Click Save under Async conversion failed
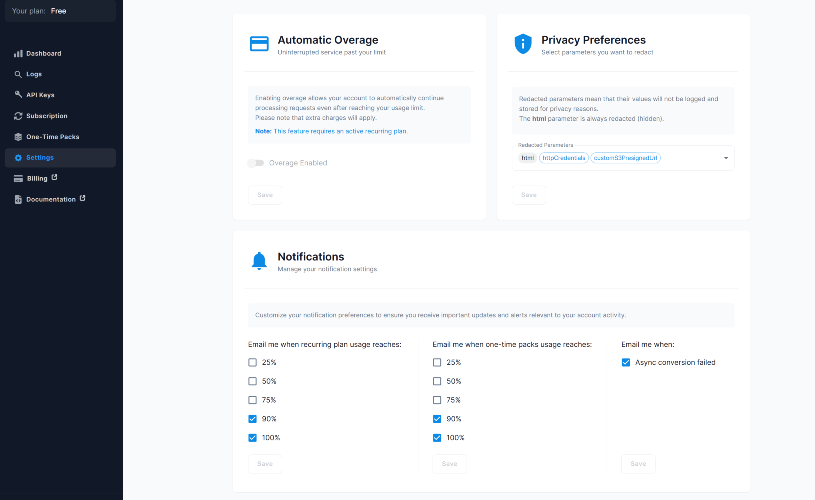815x500 pixels. point(638,464)
